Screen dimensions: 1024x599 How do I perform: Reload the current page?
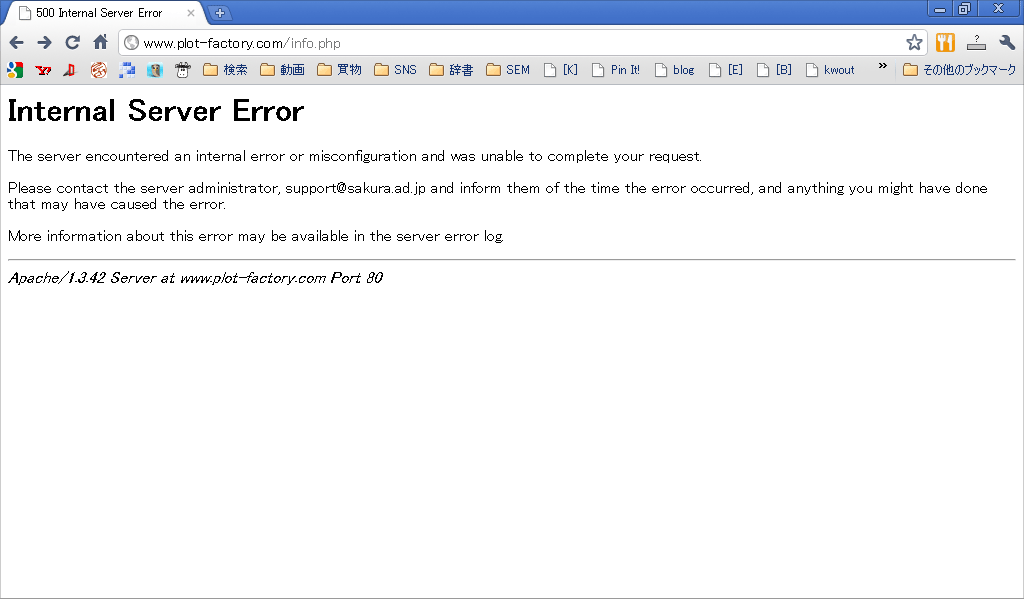click(x=72, y=43)
